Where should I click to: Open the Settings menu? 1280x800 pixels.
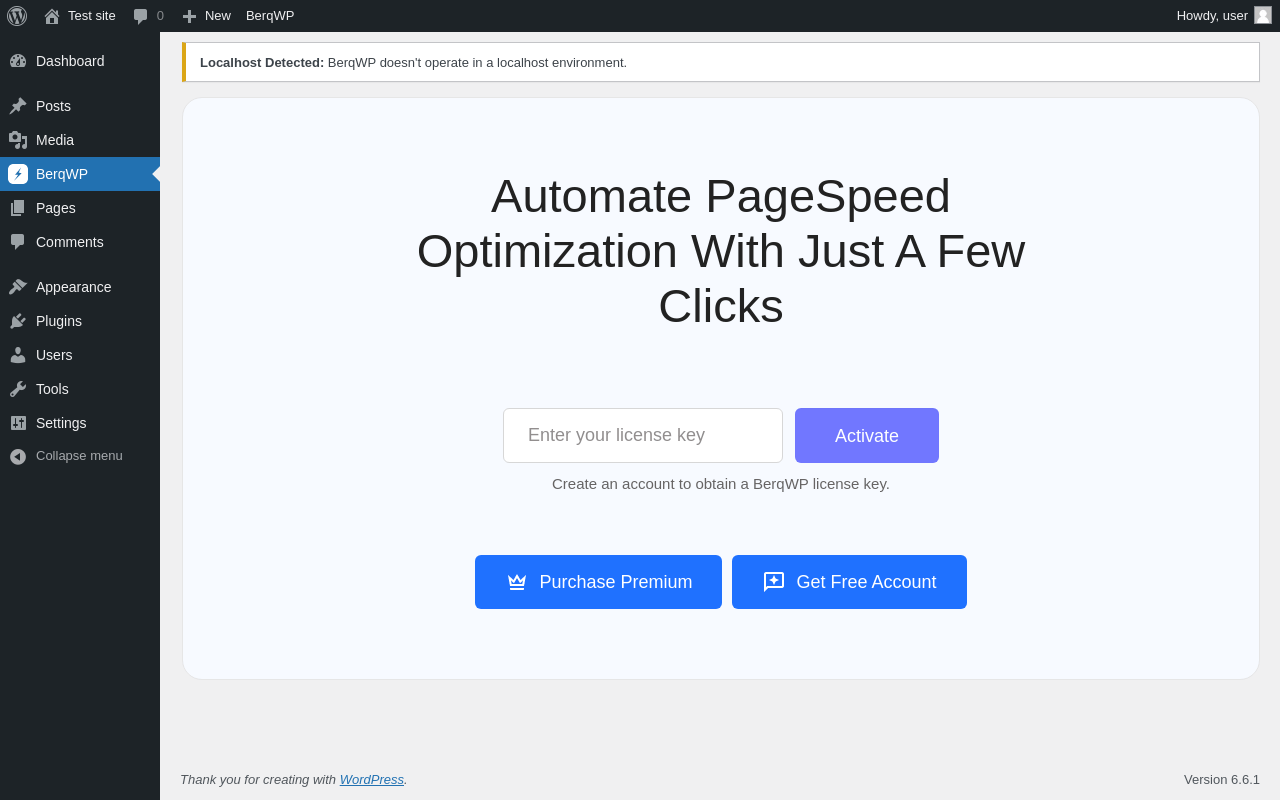pos(80,423)
